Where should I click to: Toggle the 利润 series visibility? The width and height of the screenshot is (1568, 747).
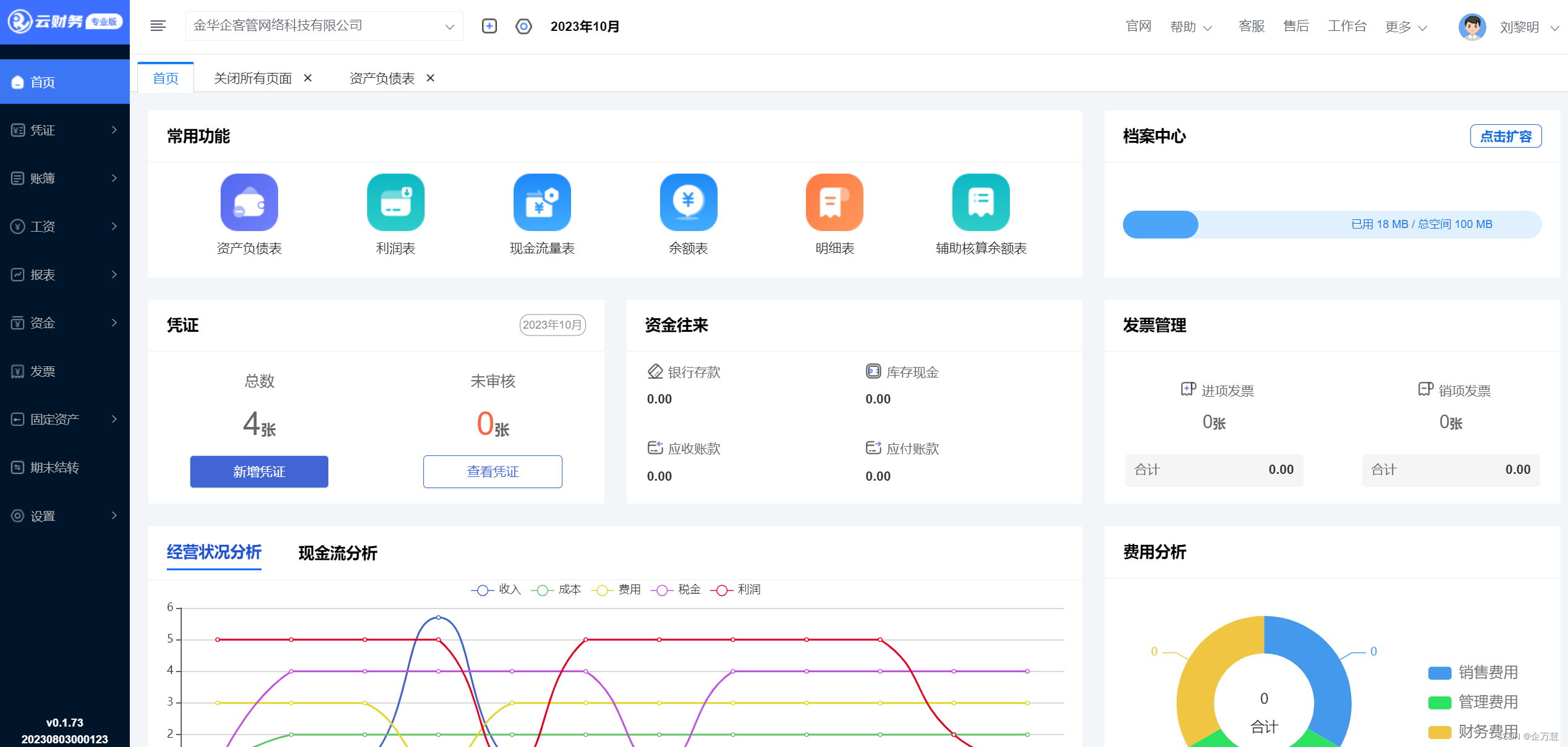coord(738,589)
